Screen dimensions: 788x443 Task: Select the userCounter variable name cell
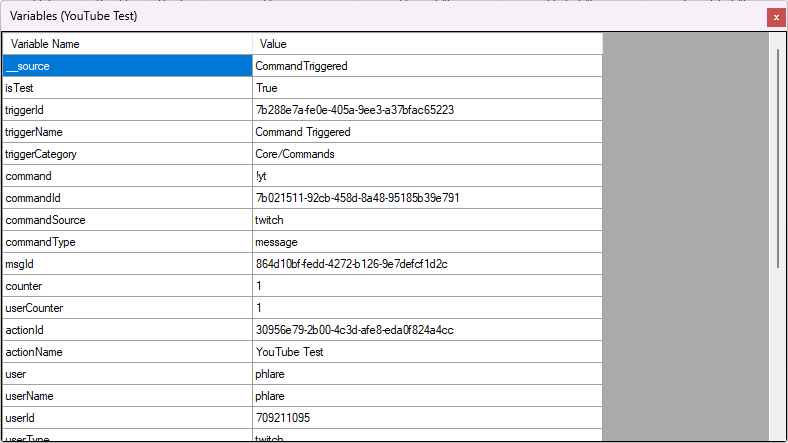(127, 308)
